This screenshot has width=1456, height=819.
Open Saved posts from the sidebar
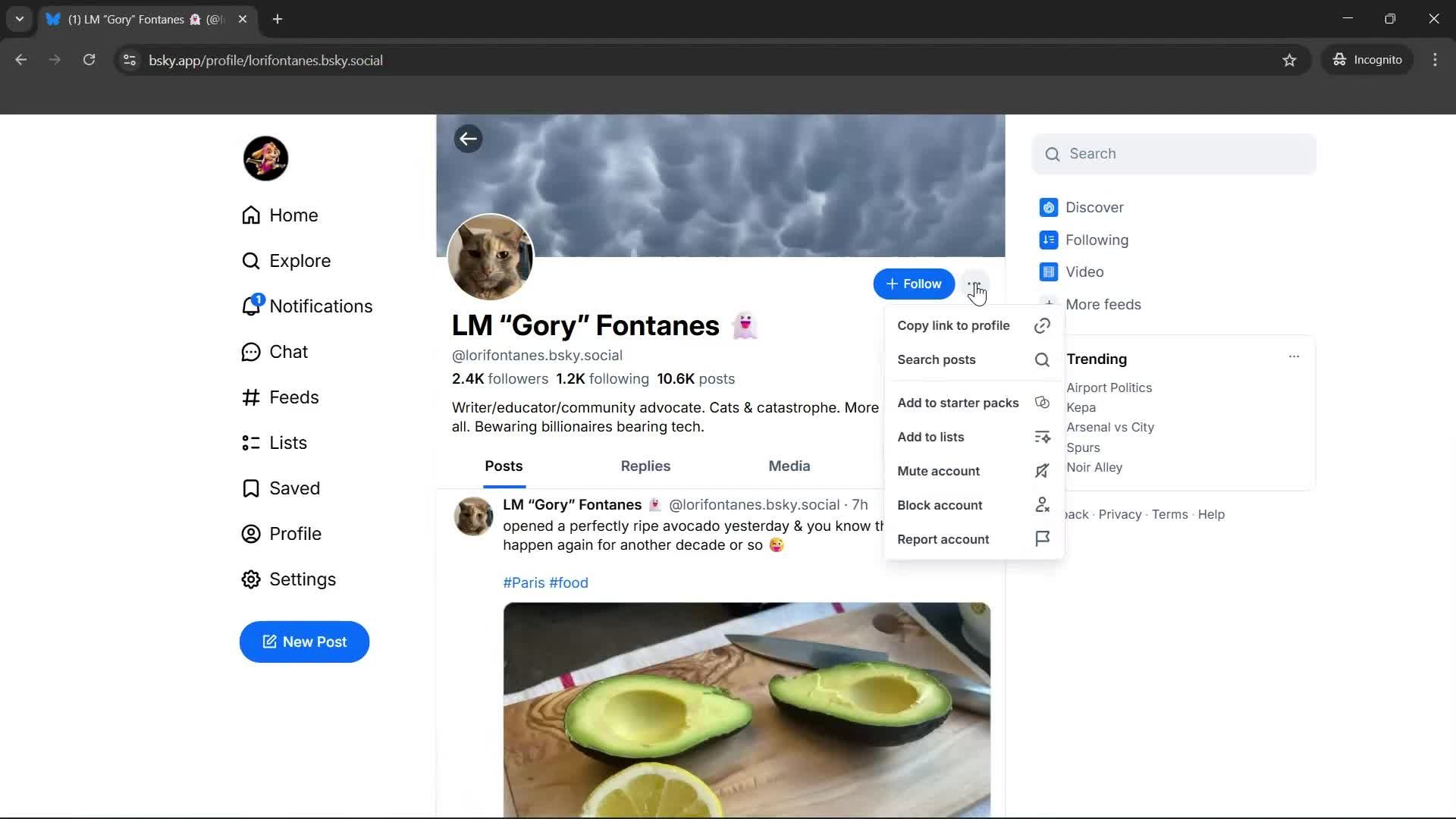(296, 488)
